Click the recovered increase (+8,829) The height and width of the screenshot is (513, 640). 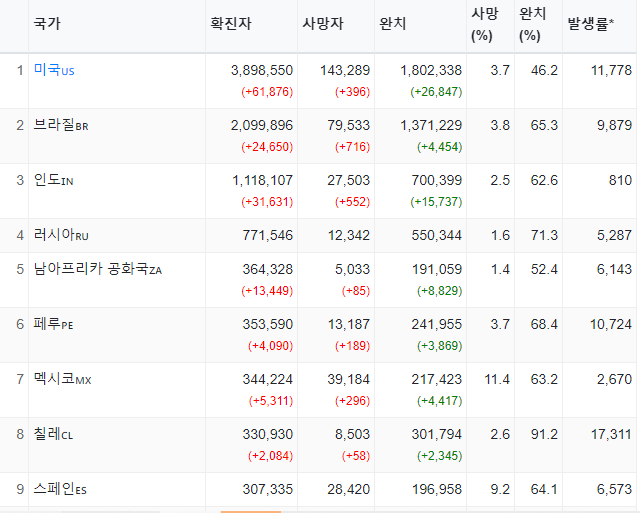440,291
